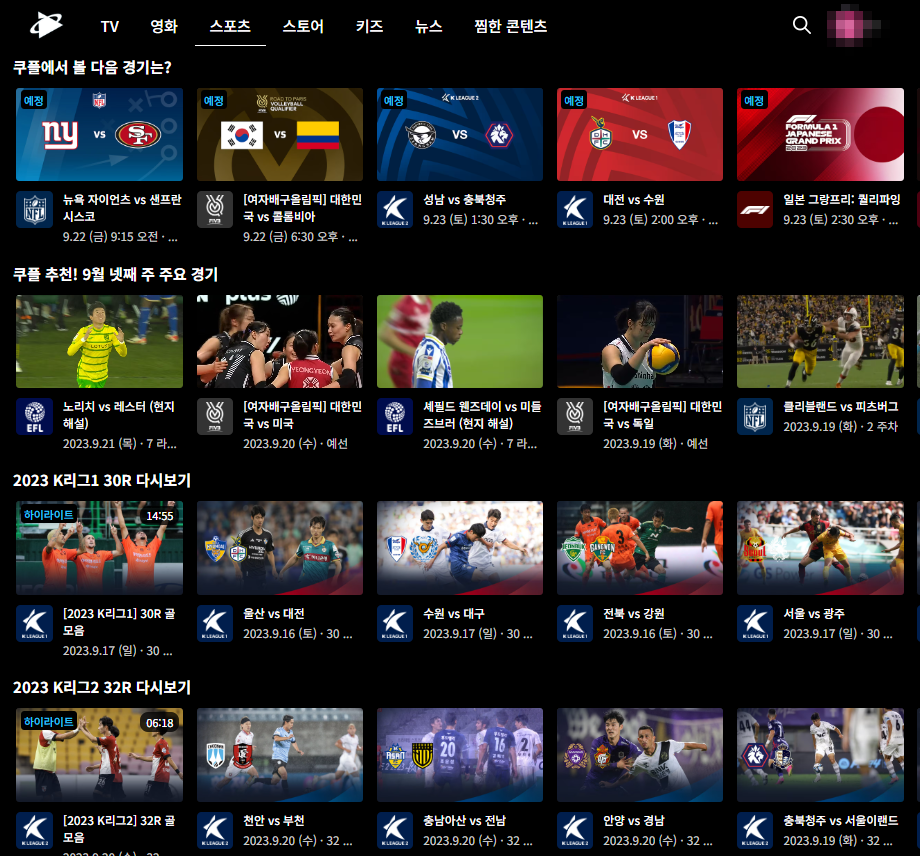920x856 pixels.
Task: Click title 클리블랜드 vs 피츠버그
Action: click(x=840, y=407)
